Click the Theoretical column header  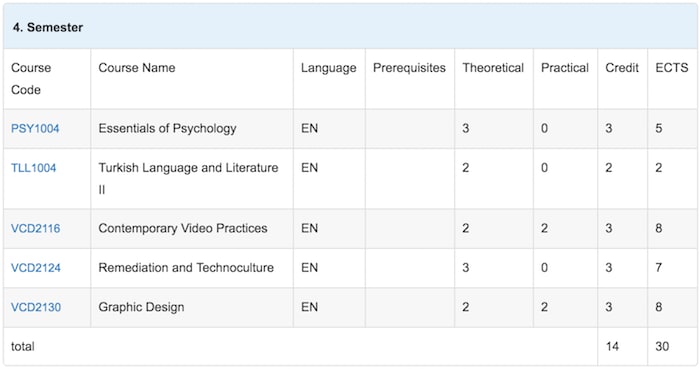tap(493, 68)
